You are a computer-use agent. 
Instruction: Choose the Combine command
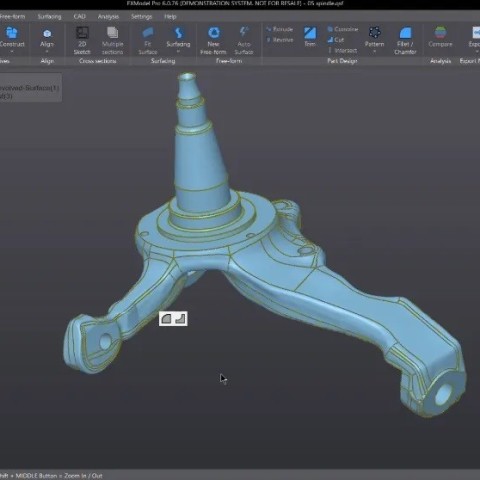343,29
